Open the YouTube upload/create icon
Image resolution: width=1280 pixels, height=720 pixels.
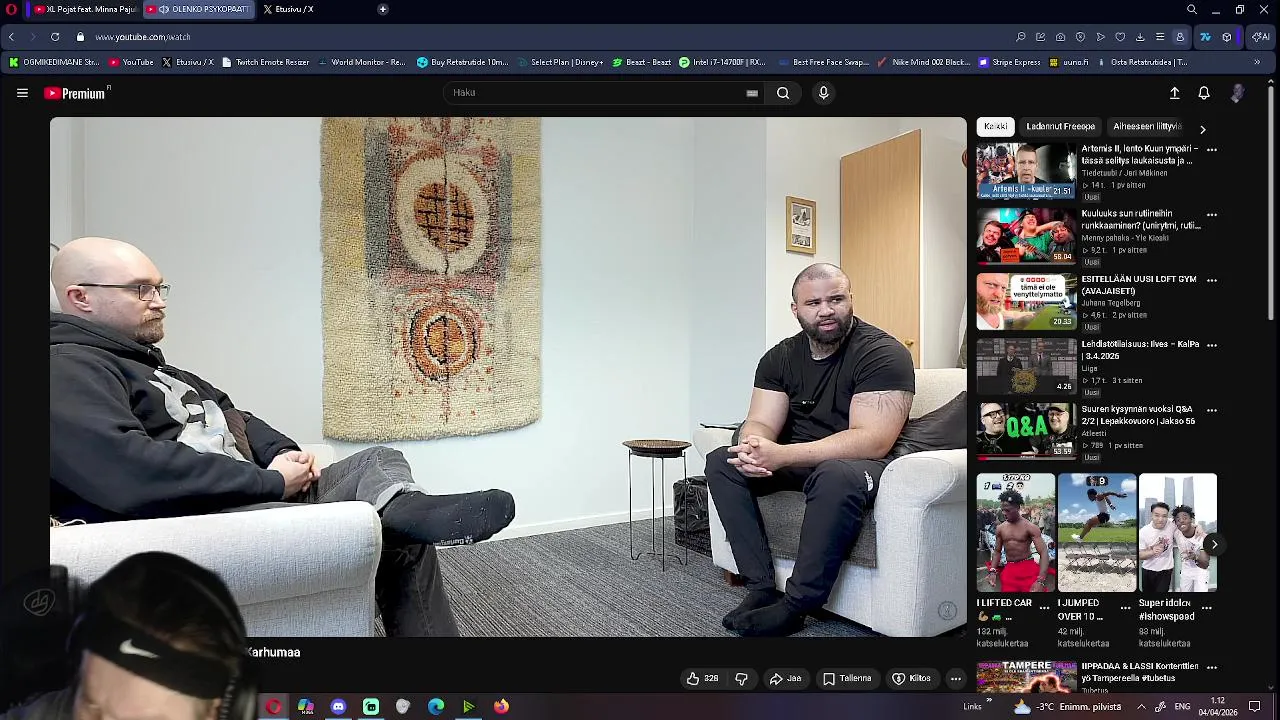pos(1174,93)
